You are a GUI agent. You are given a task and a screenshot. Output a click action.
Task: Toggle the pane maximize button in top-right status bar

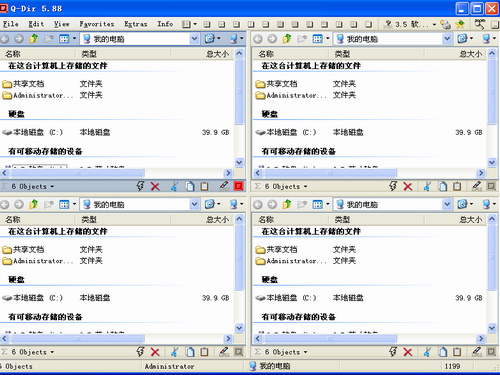pyautogui.click(x=491, y=186)
